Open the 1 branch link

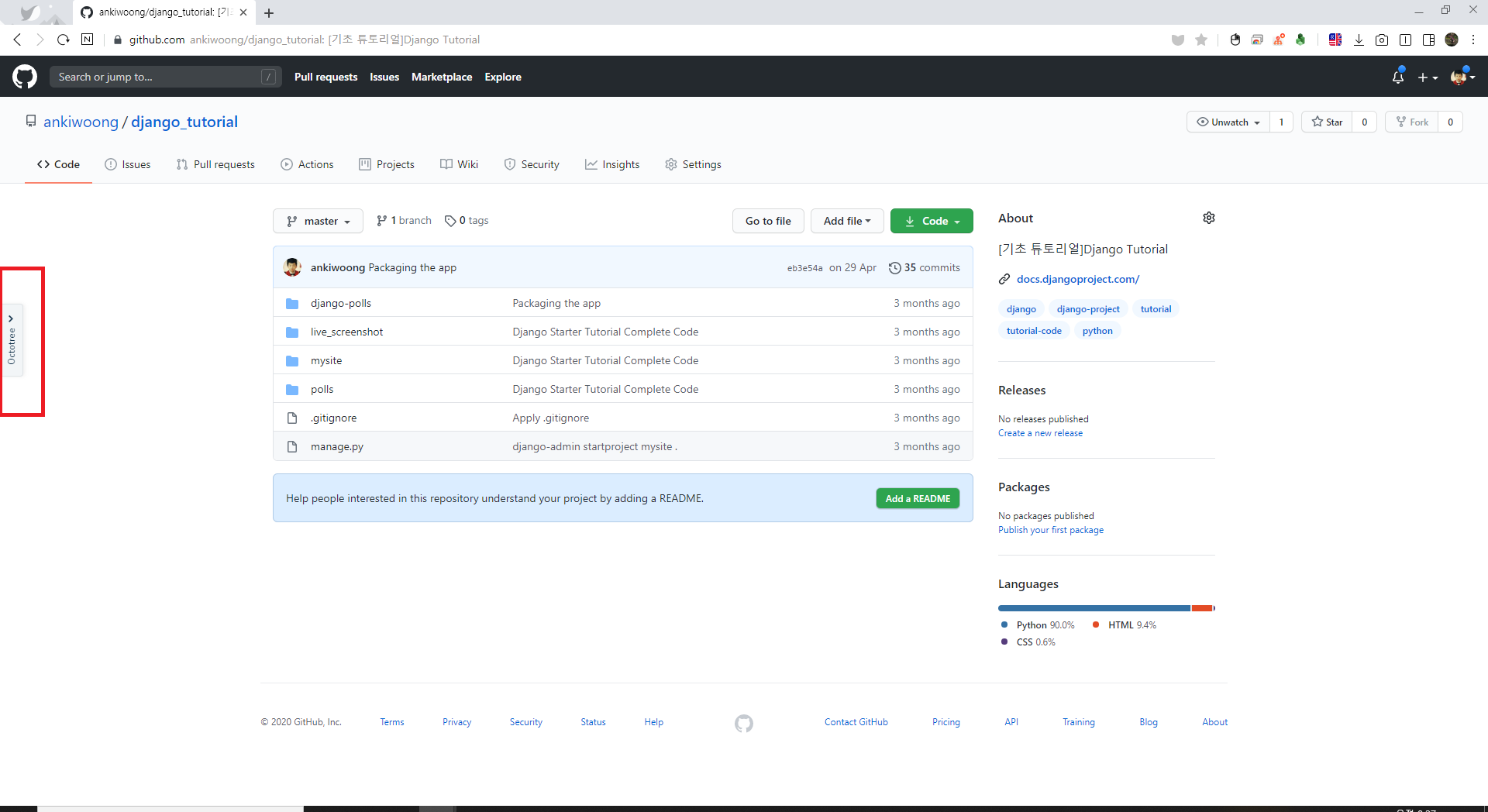point(404,221)
